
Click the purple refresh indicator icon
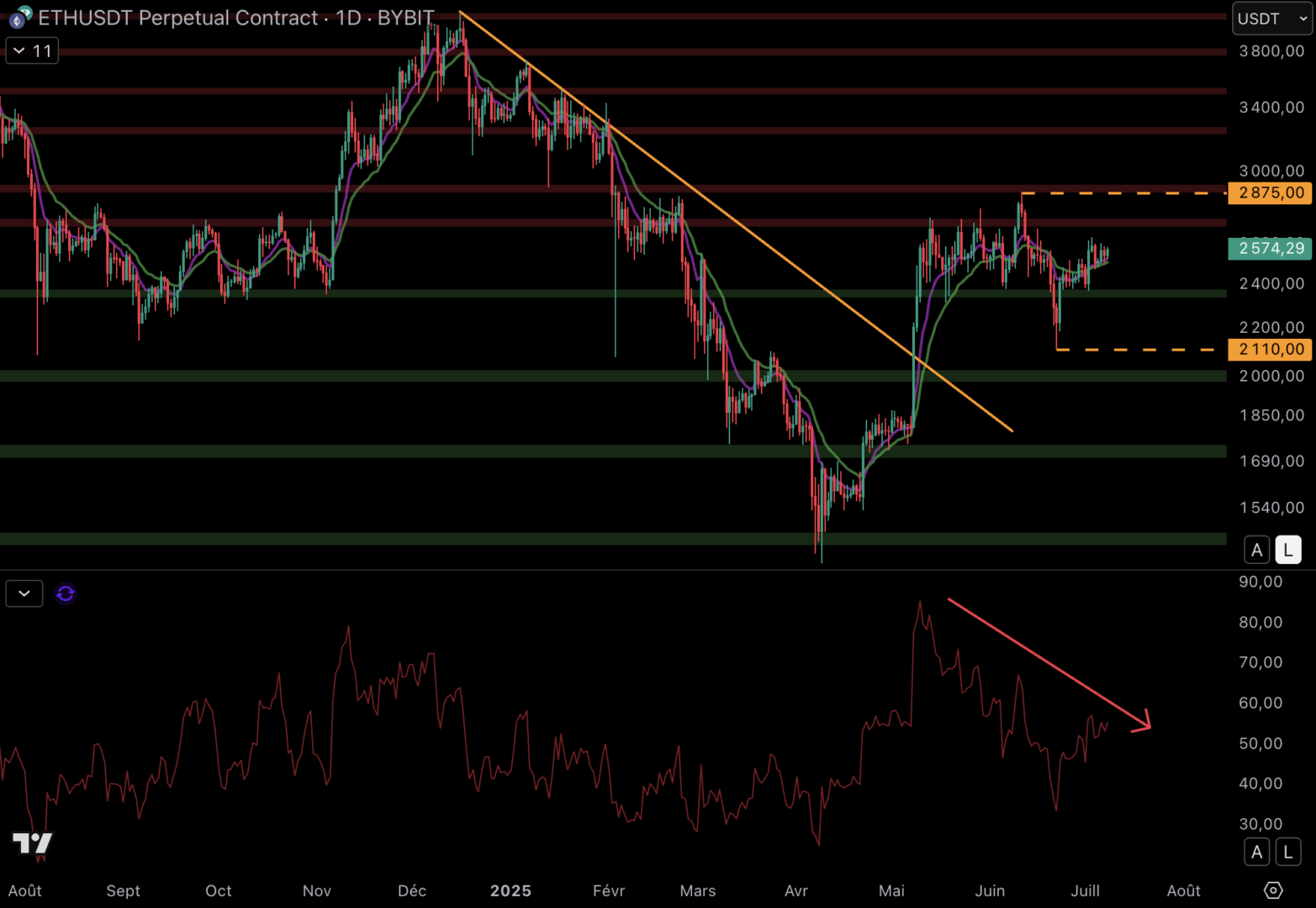pyautogui.click(x=66, y=594)
